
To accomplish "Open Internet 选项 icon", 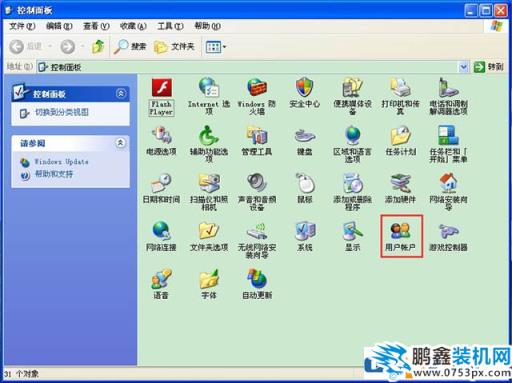I will click(x=209, y=96).
